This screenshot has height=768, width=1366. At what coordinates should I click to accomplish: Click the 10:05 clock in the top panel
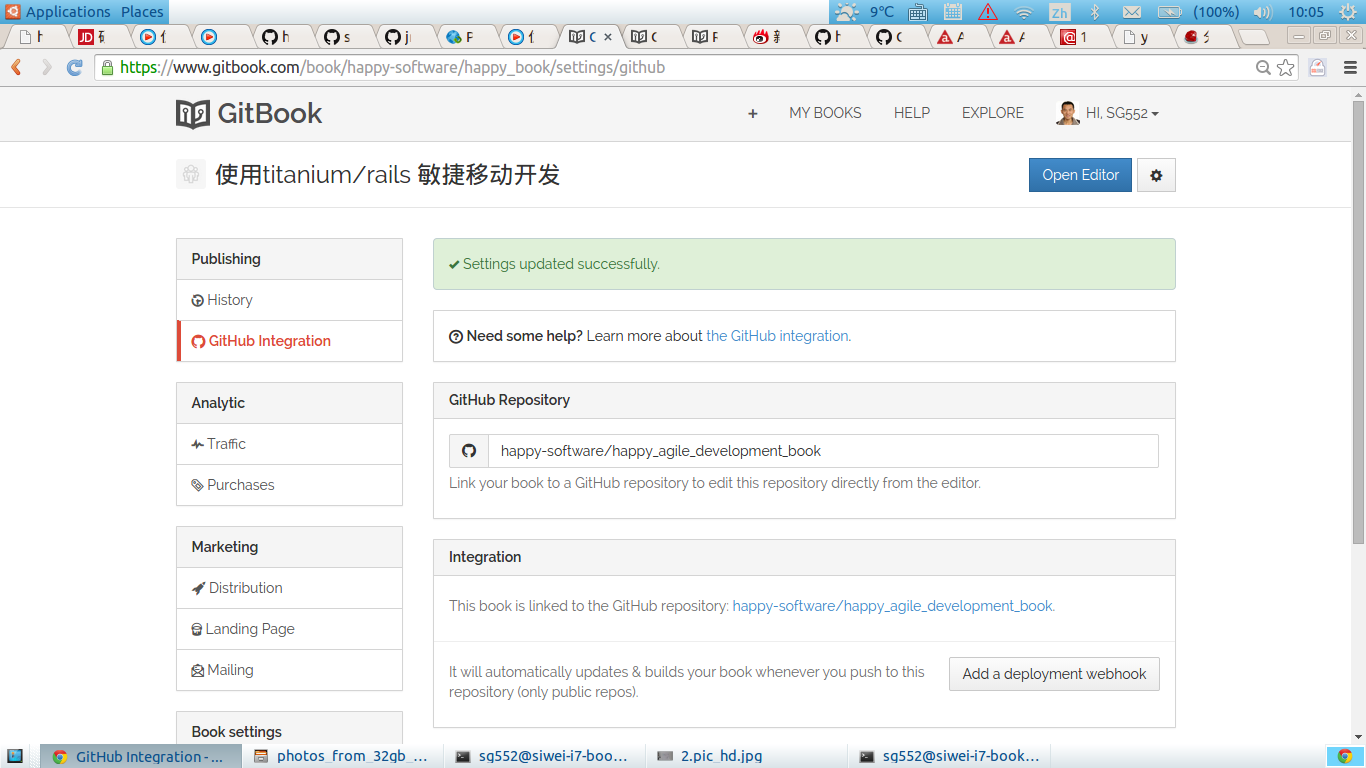point(1306,12)
